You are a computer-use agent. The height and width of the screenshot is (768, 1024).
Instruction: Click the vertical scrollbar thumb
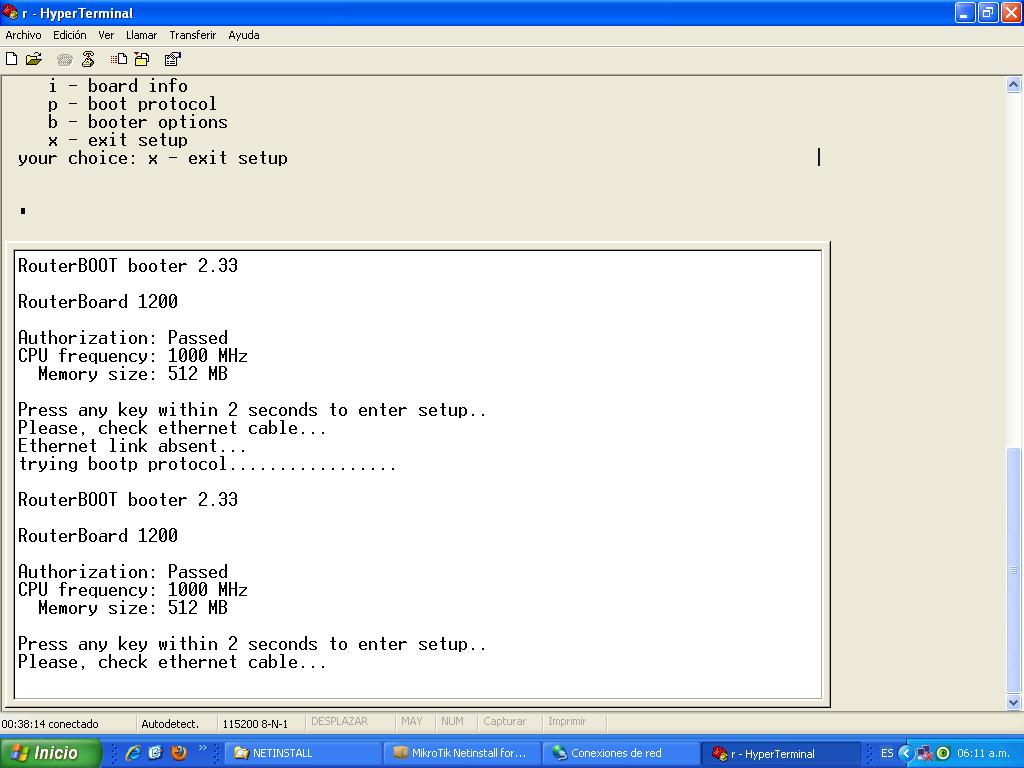(1014, 570)
